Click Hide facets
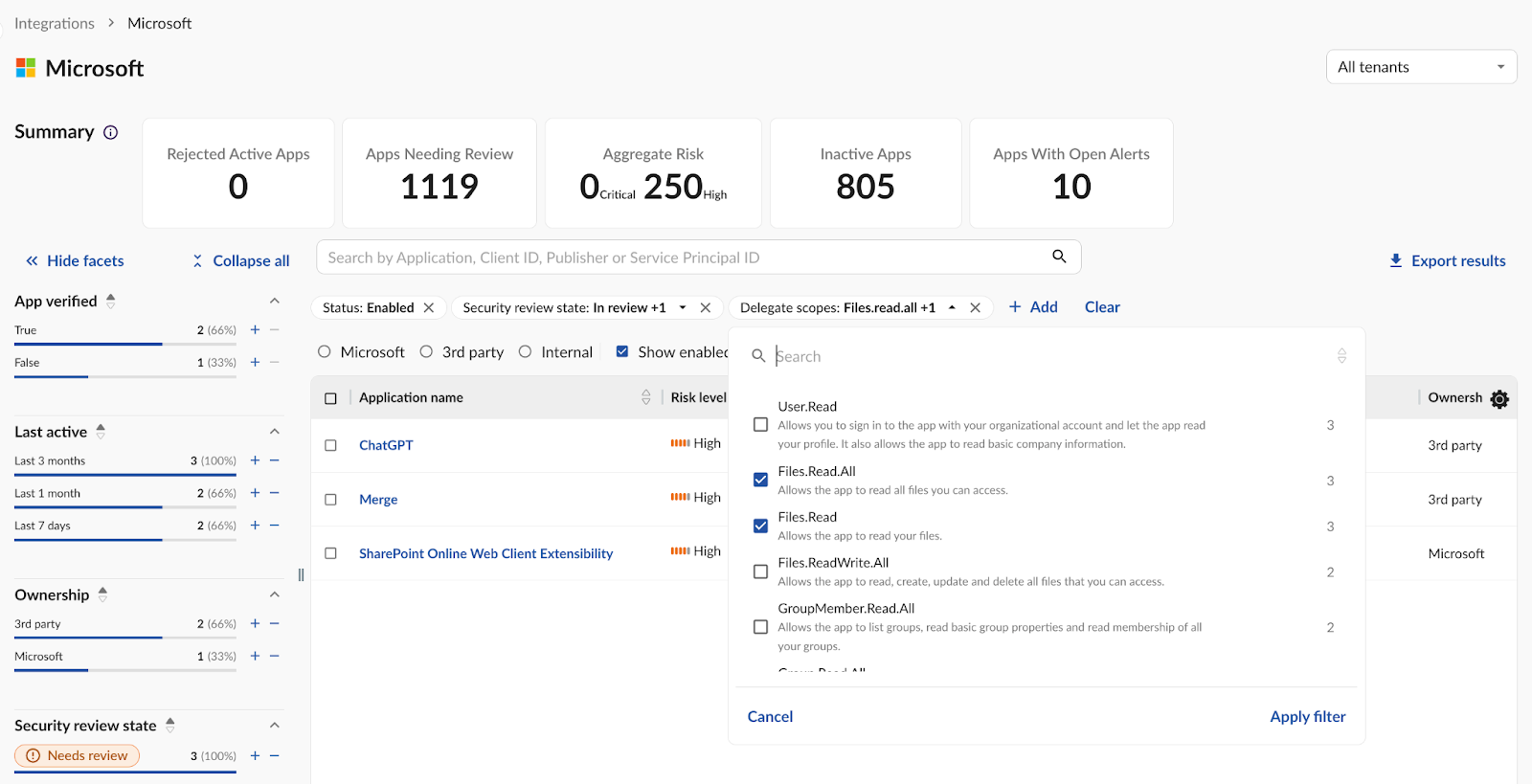 click(x=75, y=260)
